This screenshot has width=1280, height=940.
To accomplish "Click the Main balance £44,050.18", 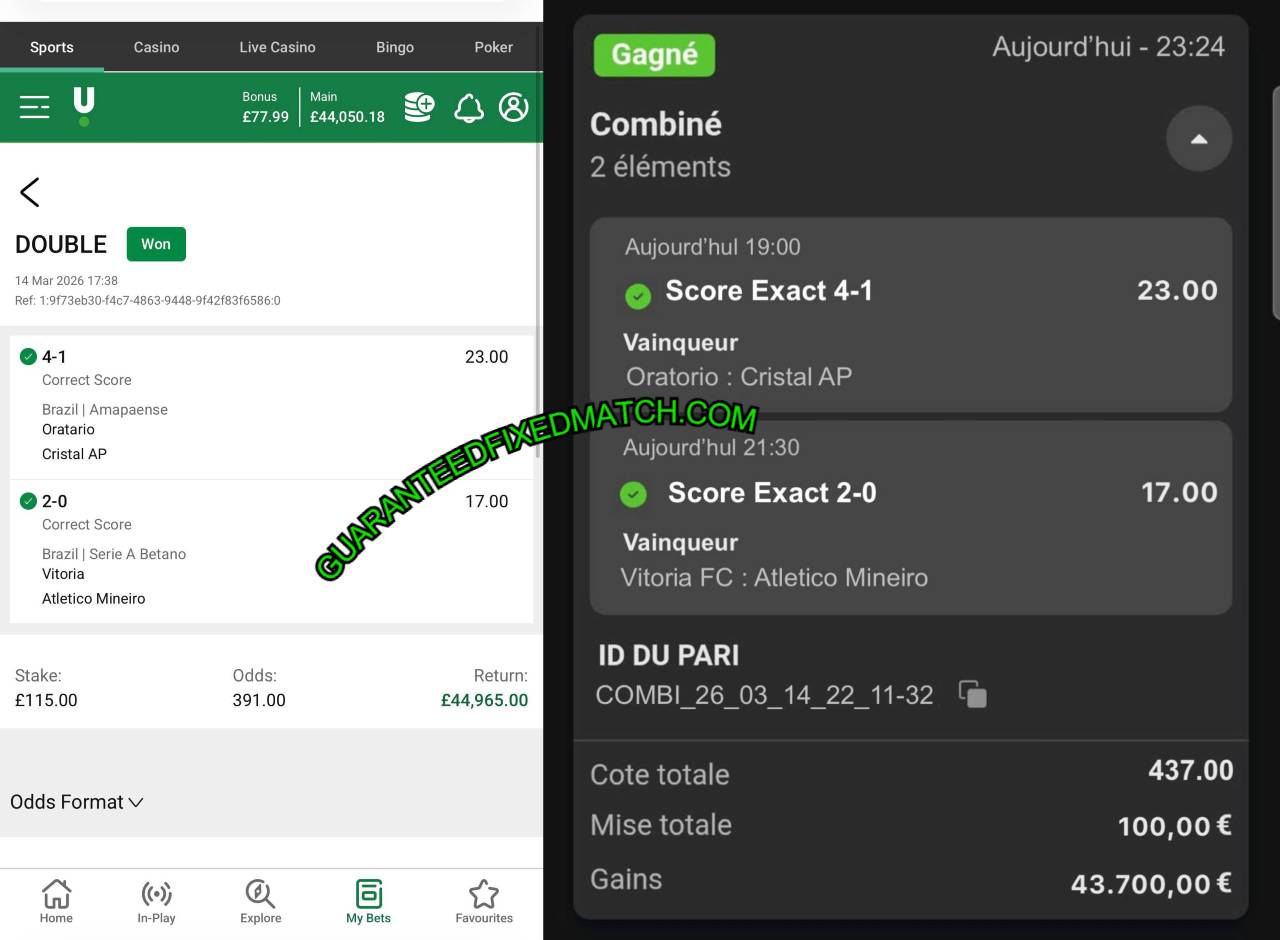I will [347, 107].
